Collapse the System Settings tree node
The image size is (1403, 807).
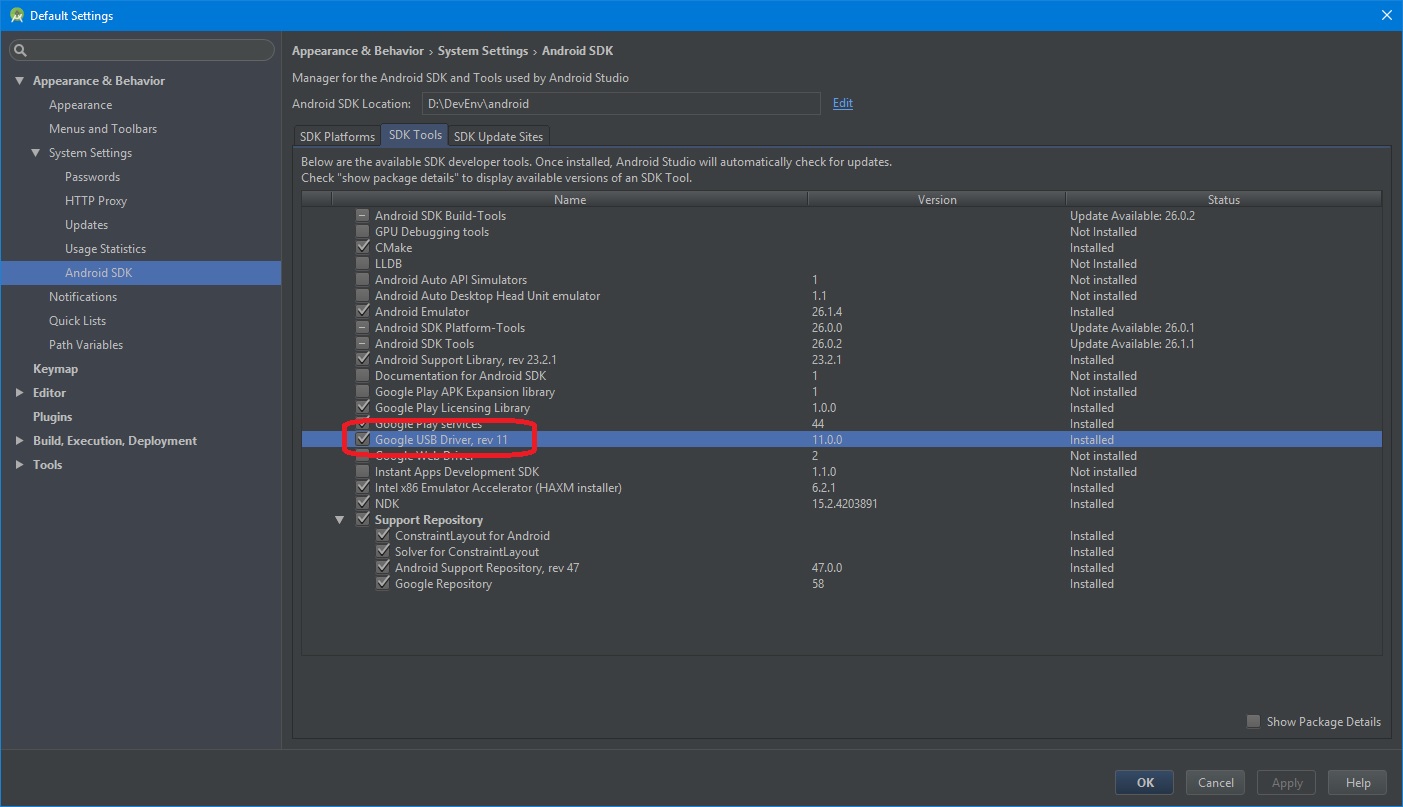click(35, 153)
